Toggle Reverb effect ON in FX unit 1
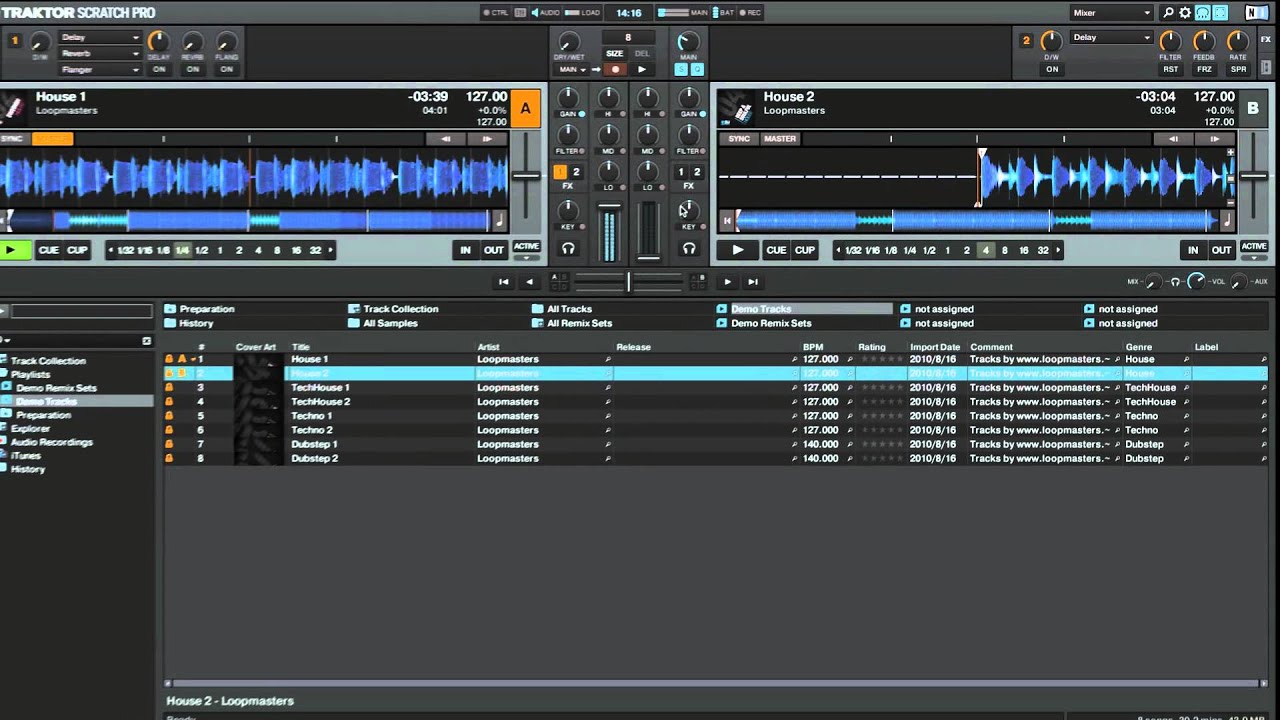Screen dimensions: 1280x720 (x=193, y=69)
